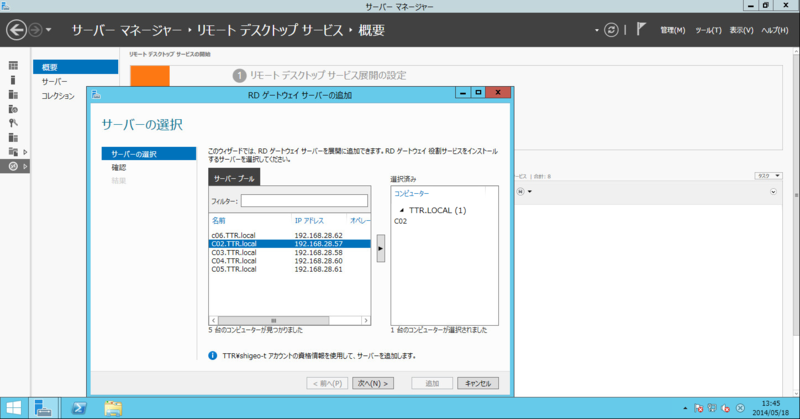Open the 管理(M) menu
The image size is (800, 419).
pos(672,30)
